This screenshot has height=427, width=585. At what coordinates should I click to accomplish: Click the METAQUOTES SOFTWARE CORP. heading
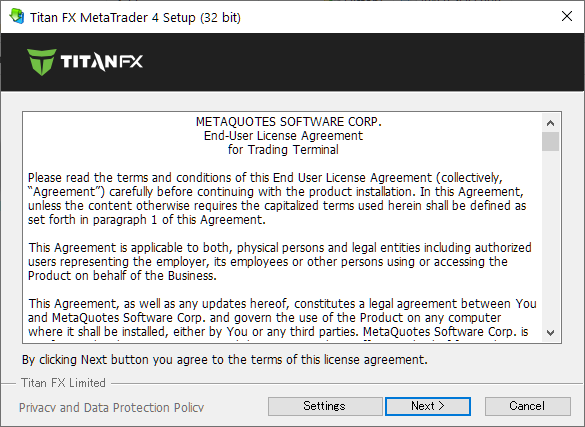289,122
